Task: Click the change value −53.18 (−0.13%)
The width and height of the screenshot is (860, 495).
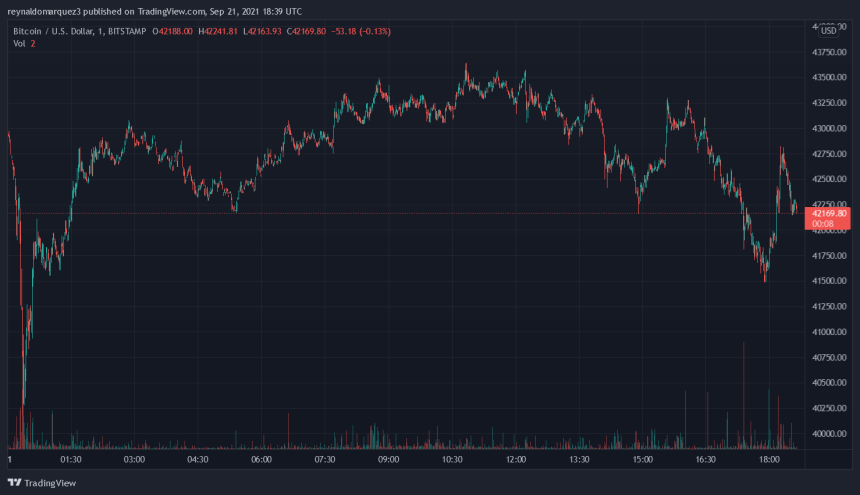Action: click(x=361, y=31)
